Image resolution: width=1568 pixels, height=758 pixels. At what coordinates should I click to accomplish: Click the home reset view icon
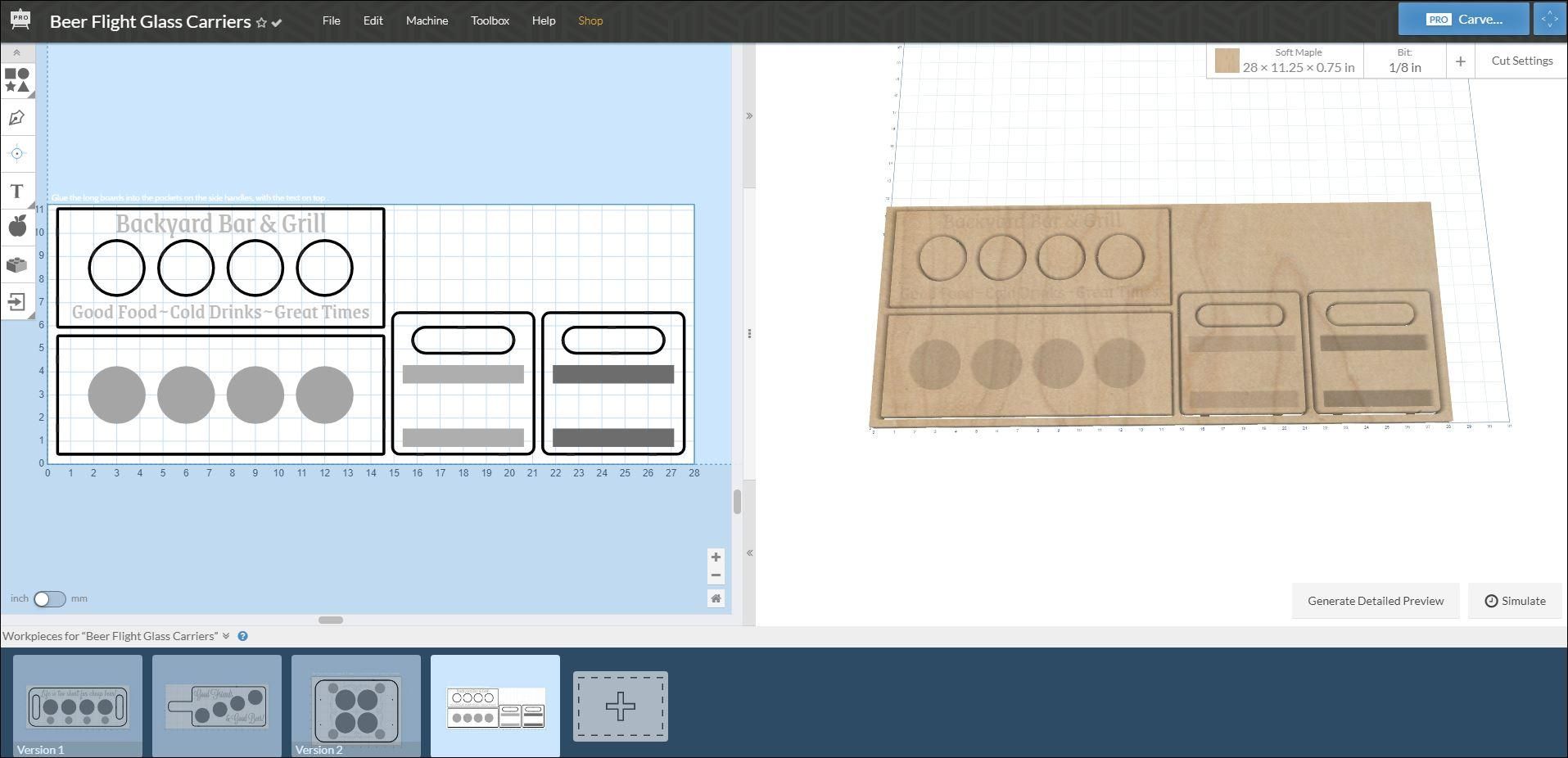(716, 598)
